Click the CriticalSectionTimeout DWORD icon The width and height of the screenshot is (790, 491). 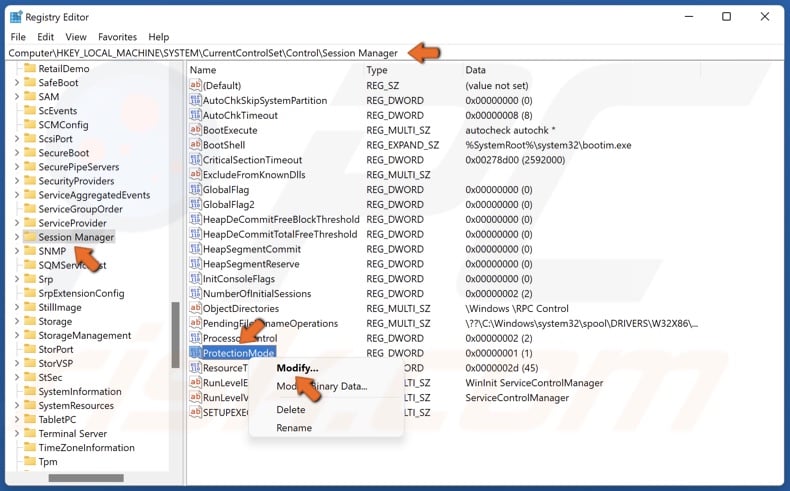click(195, 160)
